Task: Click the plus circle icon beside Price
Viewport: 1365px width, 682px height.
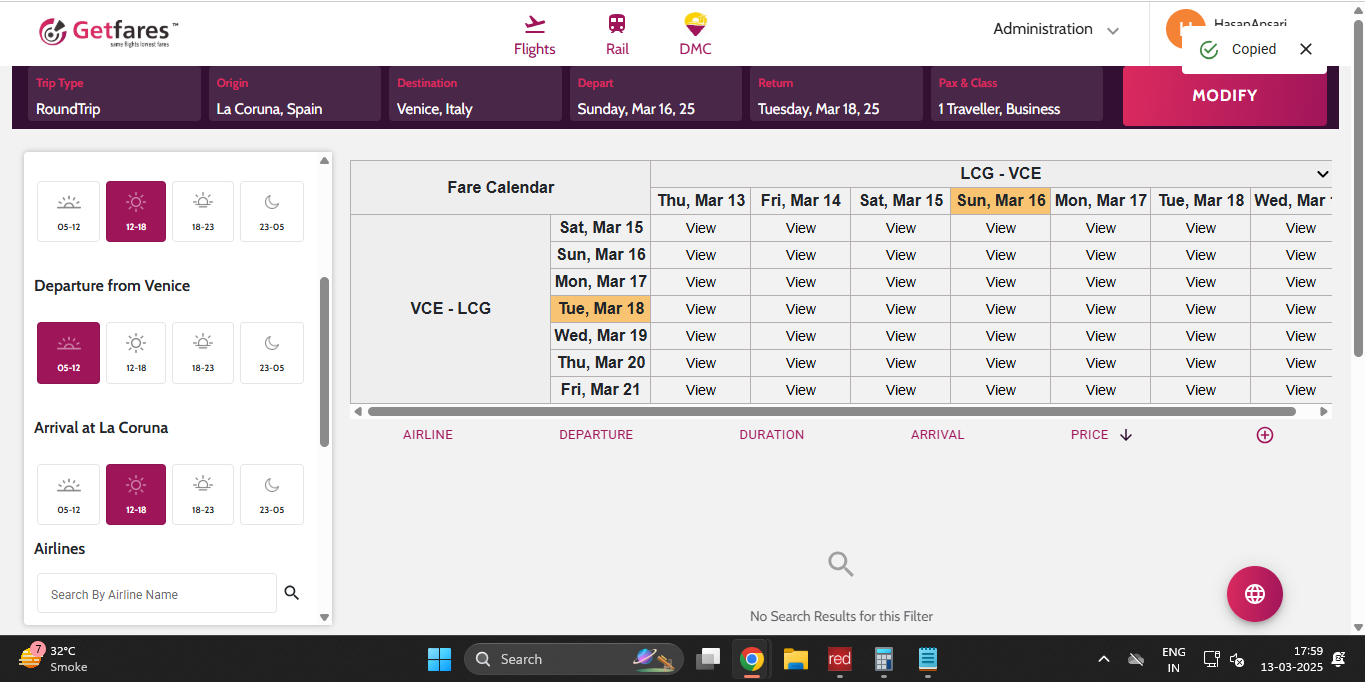Action: (1264, 435)
